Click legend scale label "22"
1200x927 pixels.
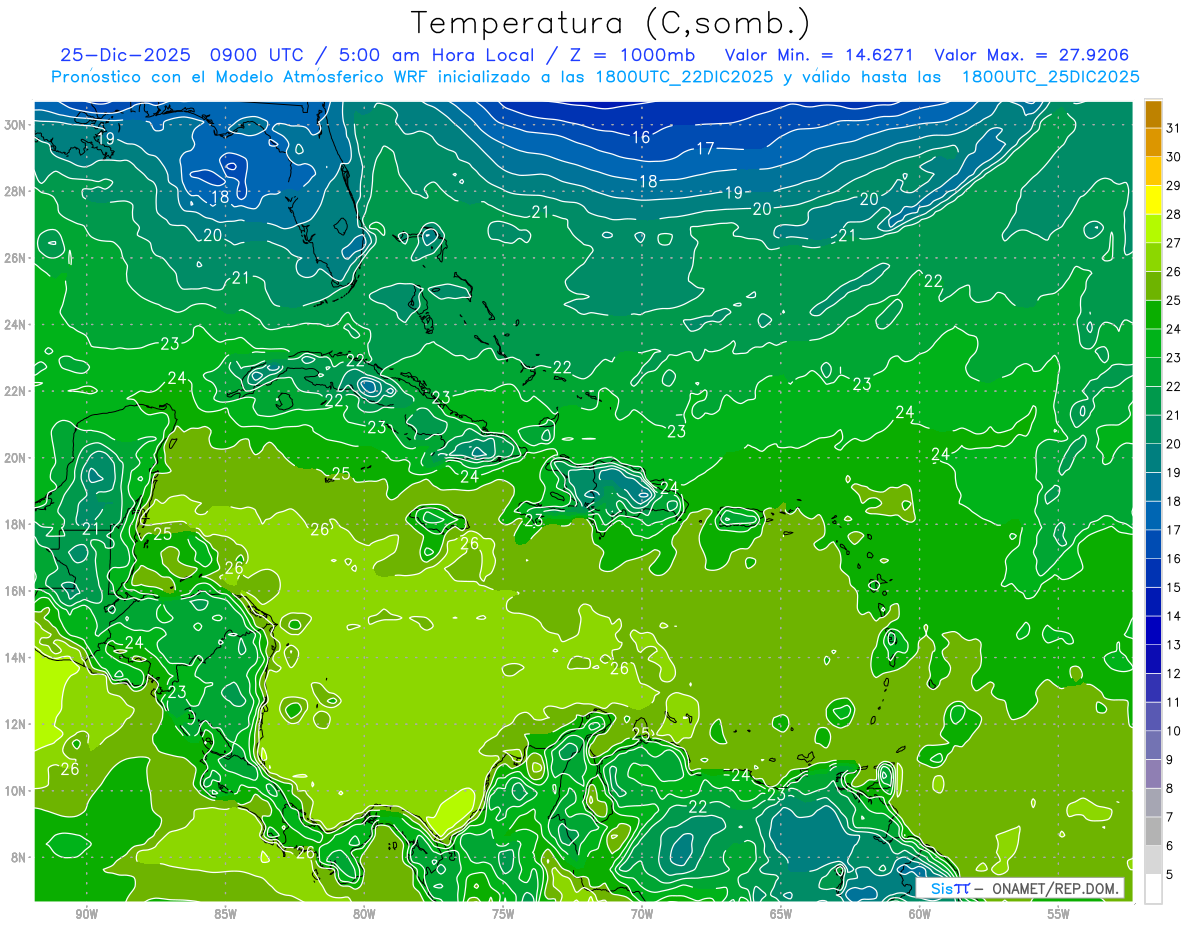(1174, 387)
